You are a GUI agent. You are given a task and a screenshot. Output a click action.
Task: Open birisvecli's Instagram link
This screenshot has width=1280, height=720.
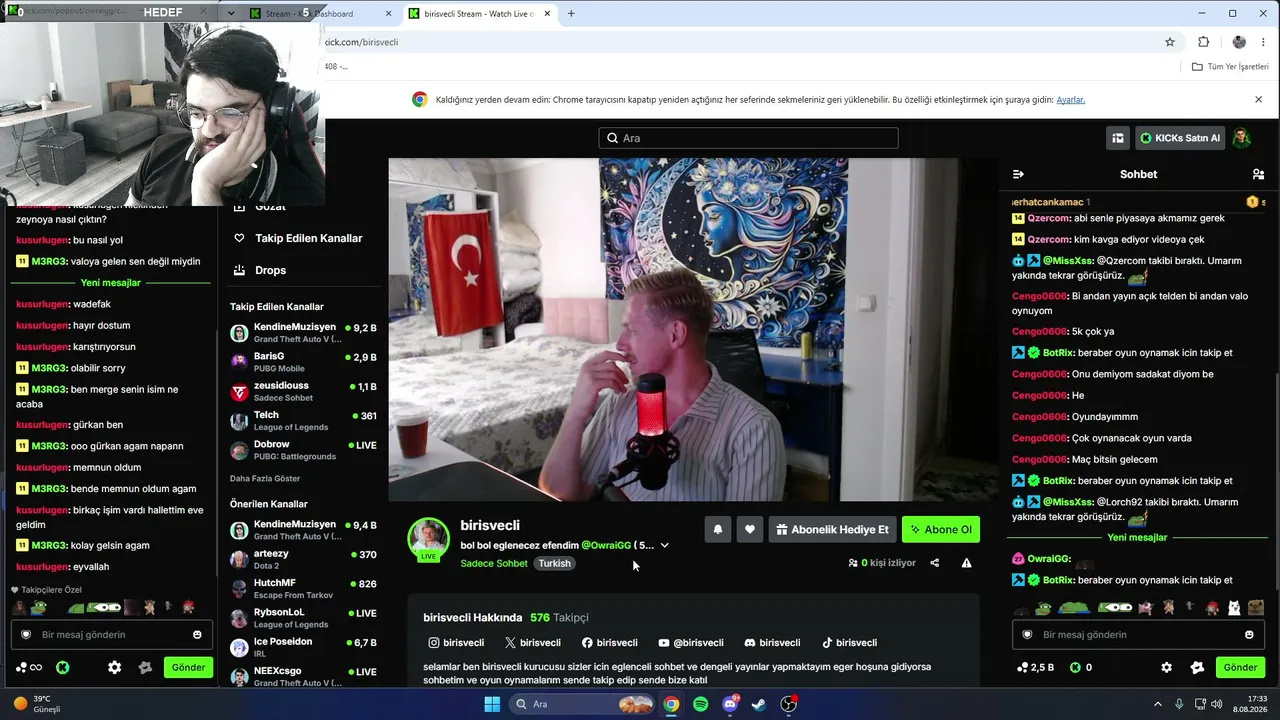click(x=456, y=643)
